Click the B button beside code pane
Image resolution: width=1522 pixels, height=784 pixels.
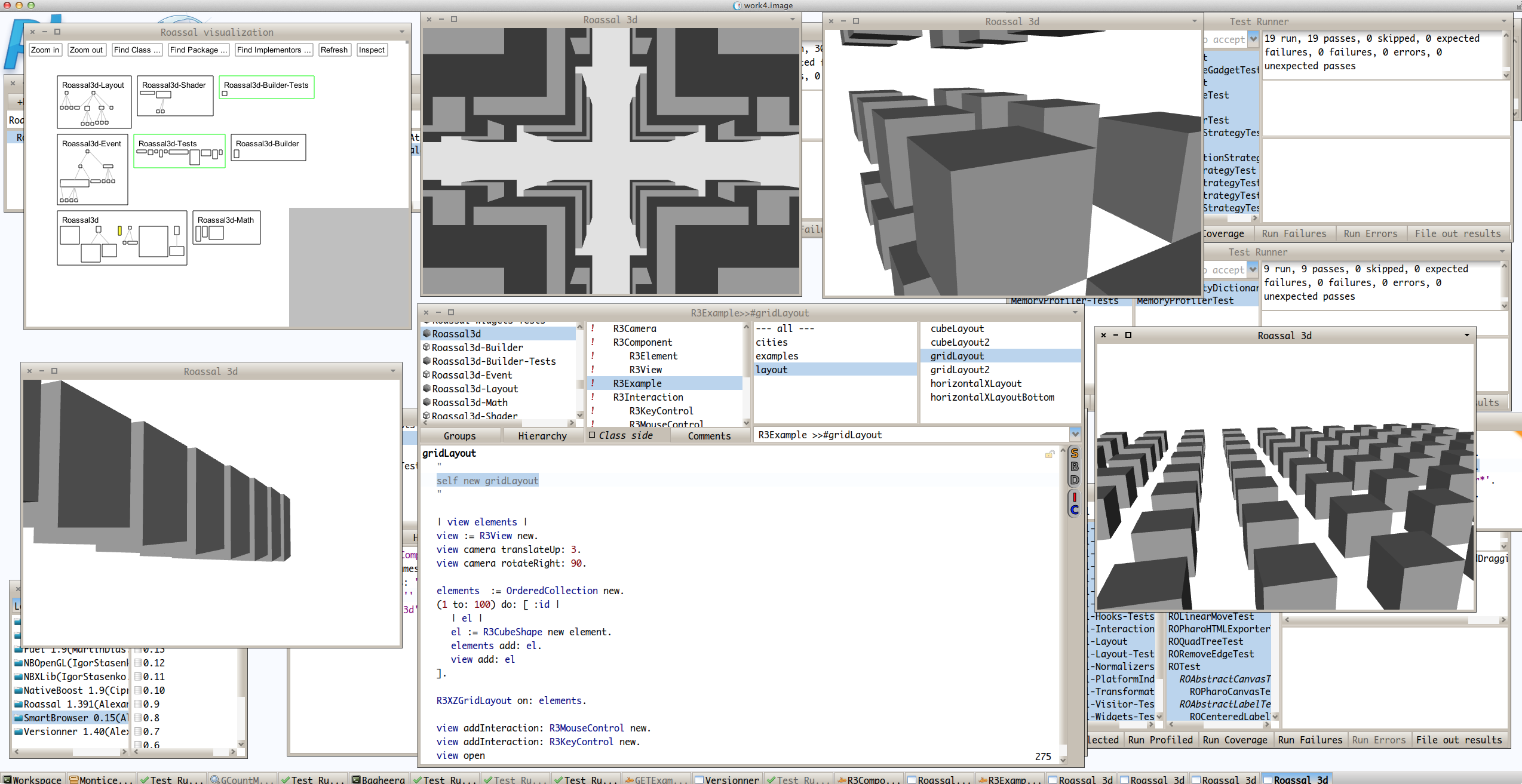(1075, 467)
